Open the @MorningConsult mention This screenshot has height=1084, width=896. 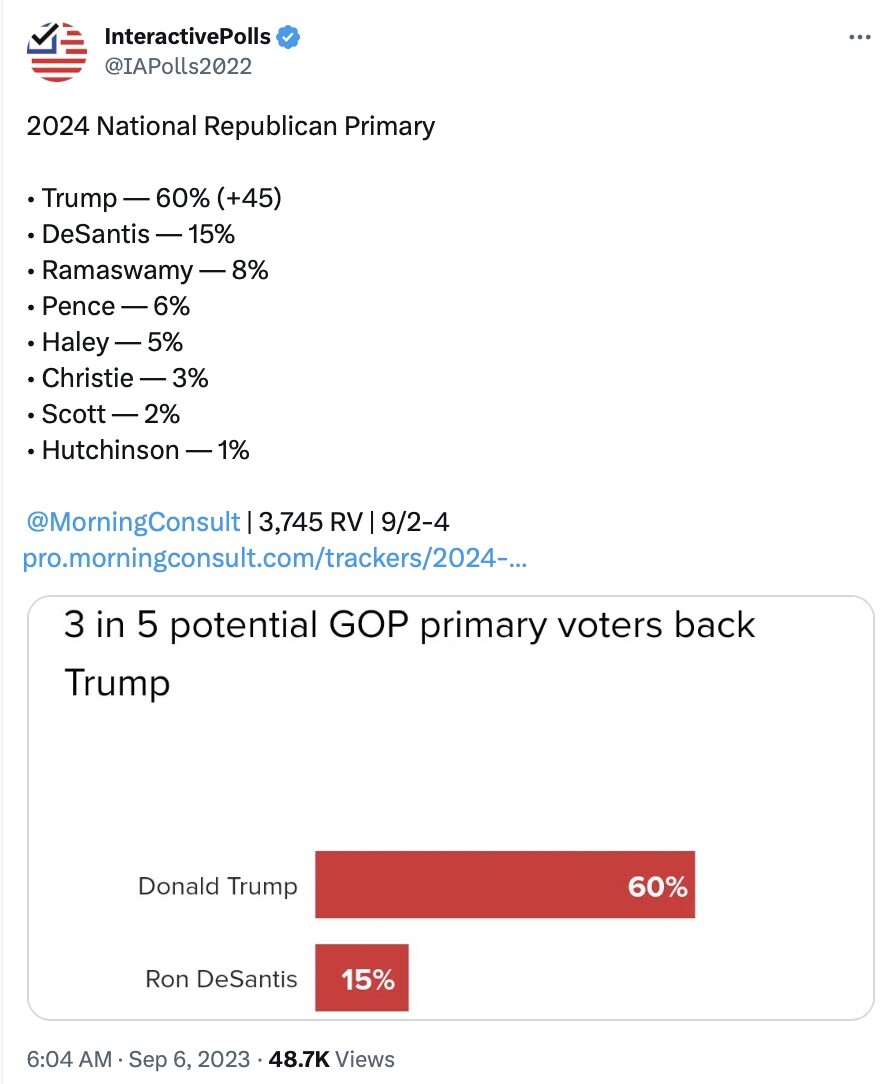[133, 522]
